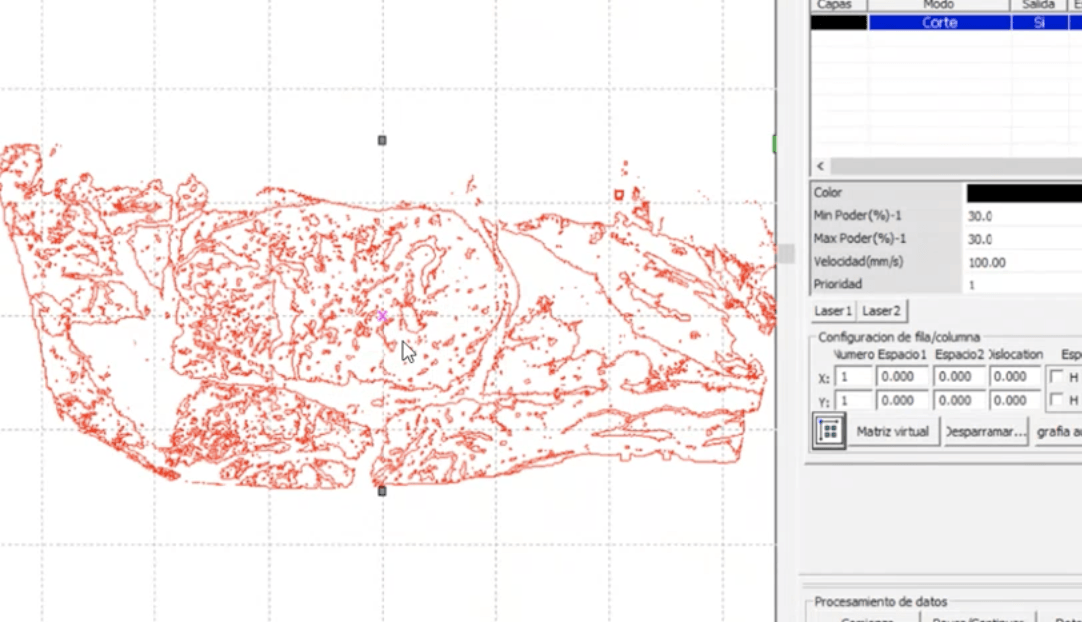Click the Velocidad(mm/s) value field
The height and width of the screenshot is (622, 1082).
pos(1023,262)
